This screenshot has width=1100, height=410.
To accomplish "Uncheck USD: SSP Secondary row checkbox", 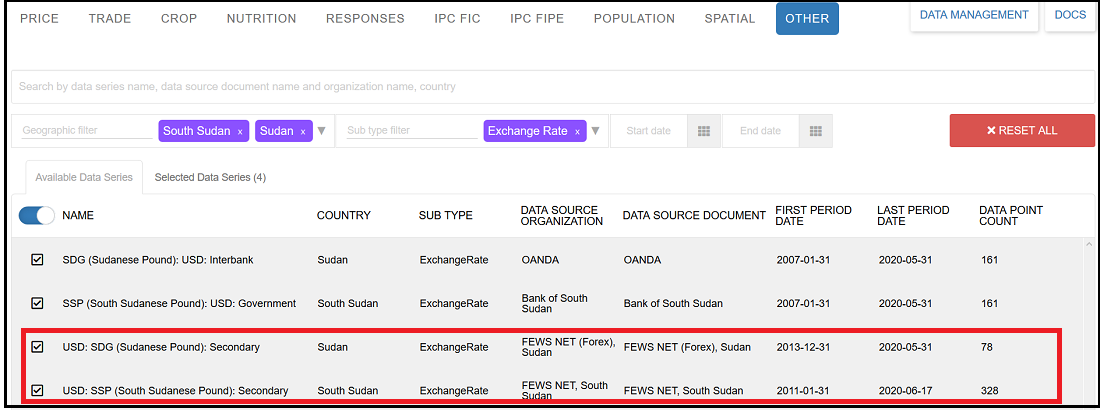I will (x=37, y=390).
